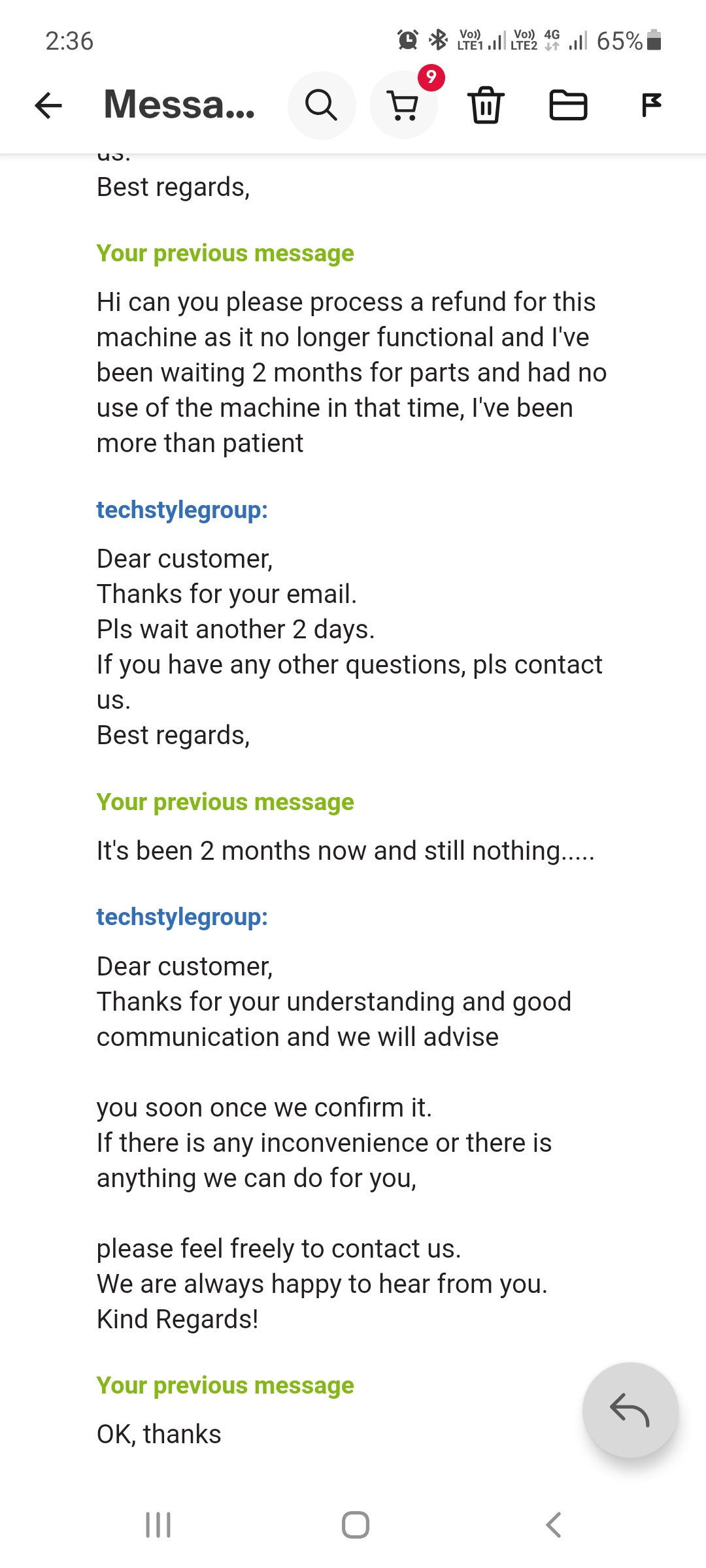Open the shopping cart
The image size is (706, 1568).
pos(403,105)
